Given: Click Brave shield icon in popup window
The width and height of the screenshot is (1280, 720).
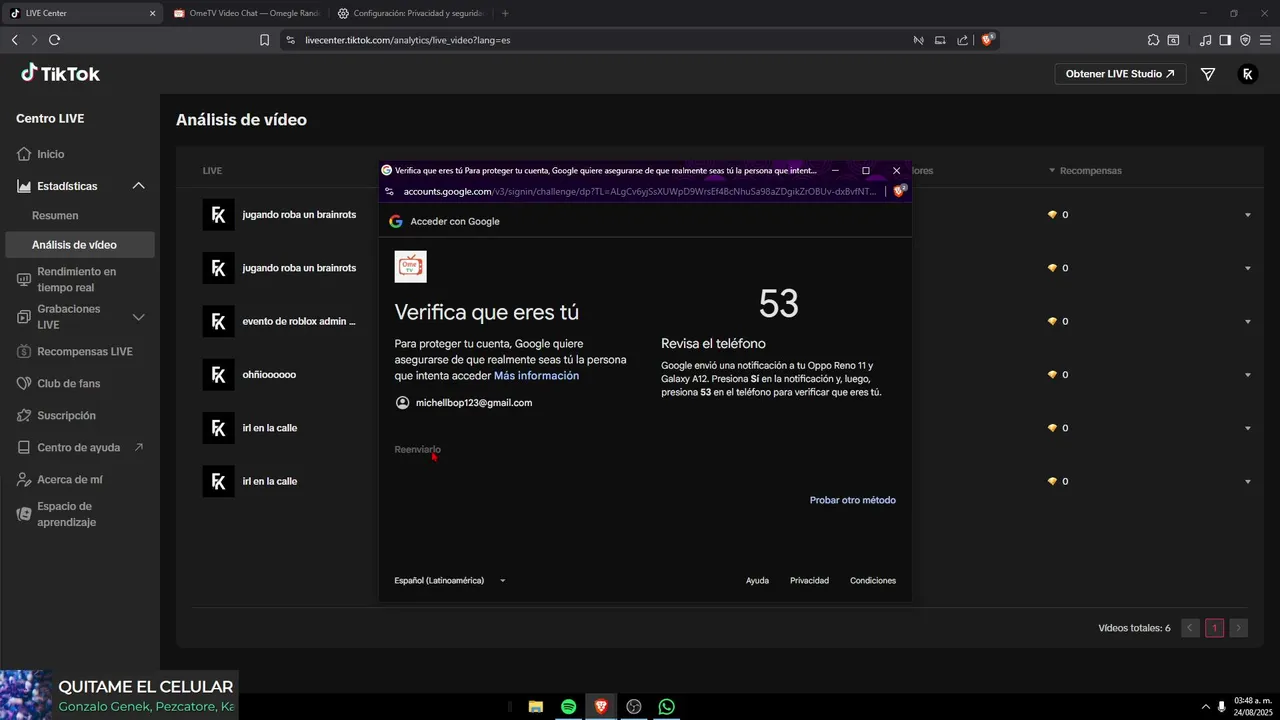Looking at the screenshot, I should click(899, 191).
